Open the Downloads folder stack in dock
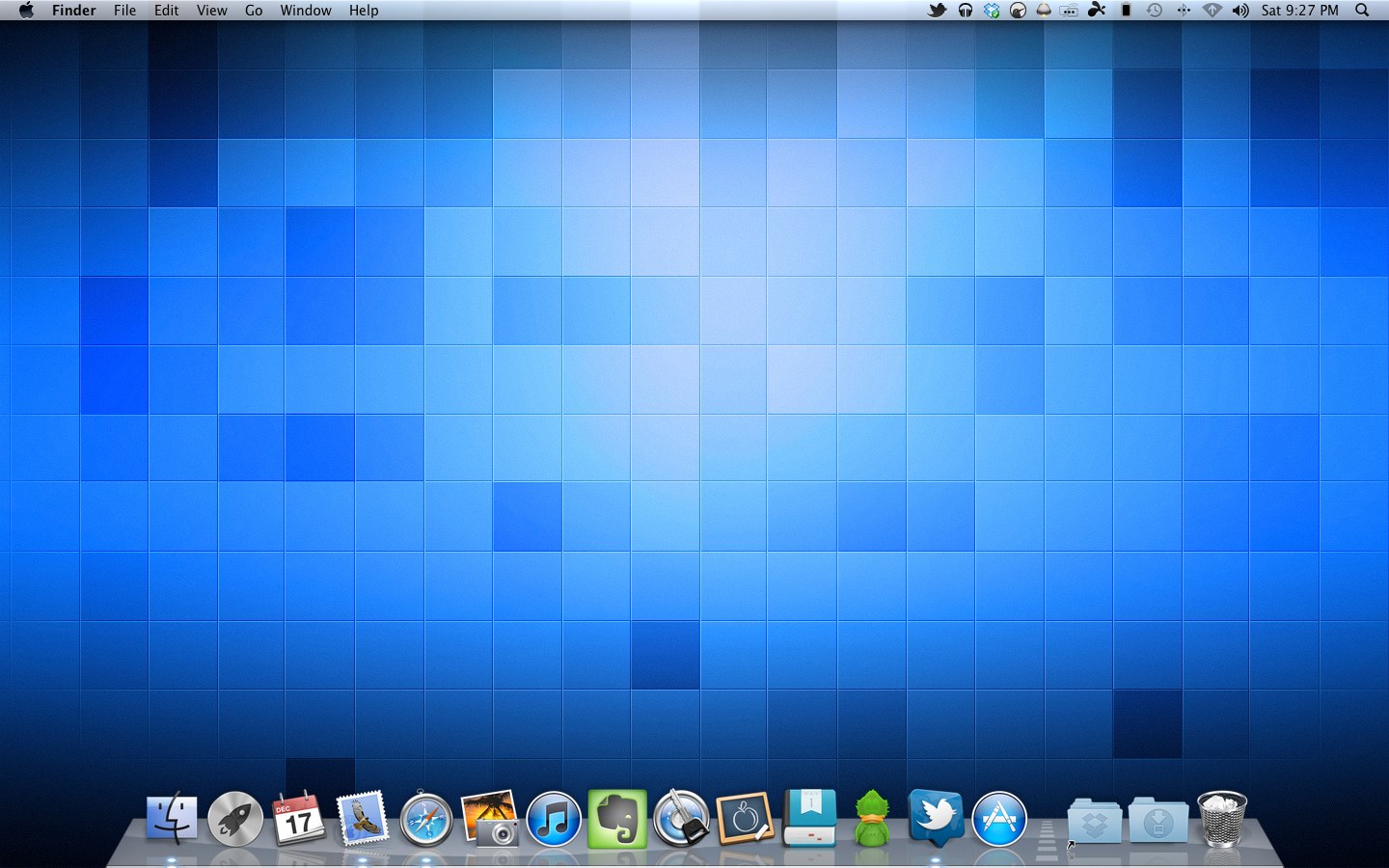This screenshot has width=1389, height=868. click(x=1158, y=821)
